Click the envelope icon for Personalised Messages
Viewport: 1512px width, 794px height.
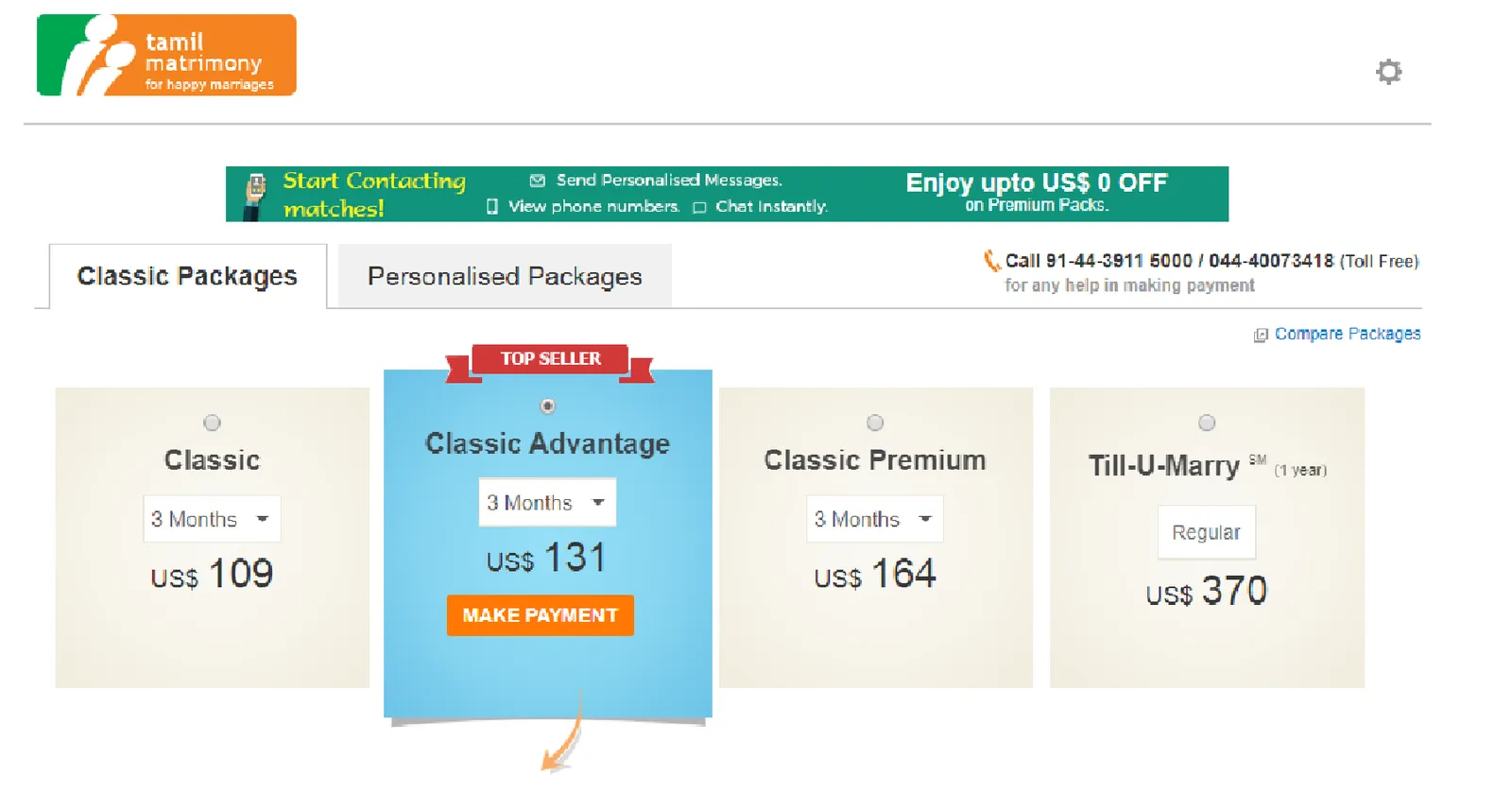tap(538, 180)
